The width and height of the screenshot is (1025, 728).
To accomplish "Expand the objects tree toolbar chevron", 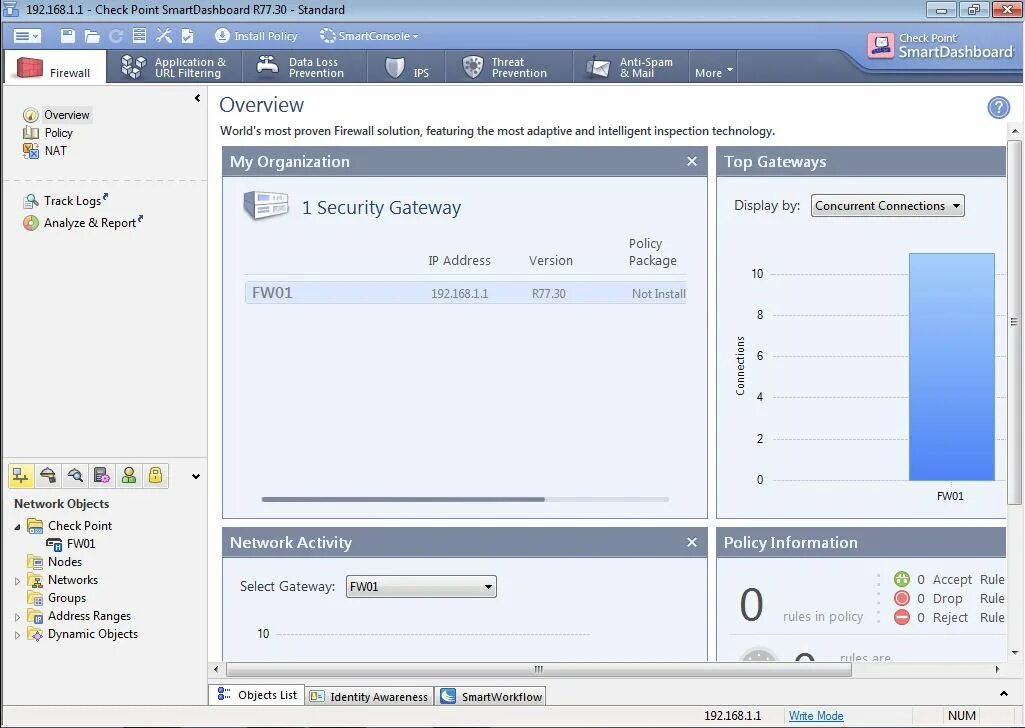I will tap(195, 476).
